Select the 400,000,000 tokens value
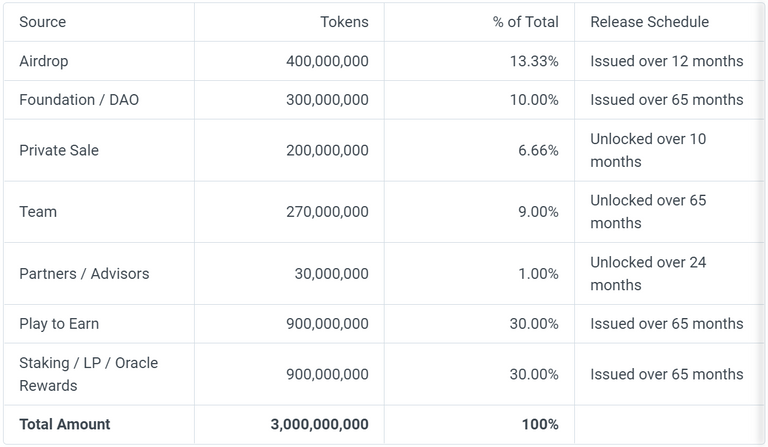 (x=327, y=61)
